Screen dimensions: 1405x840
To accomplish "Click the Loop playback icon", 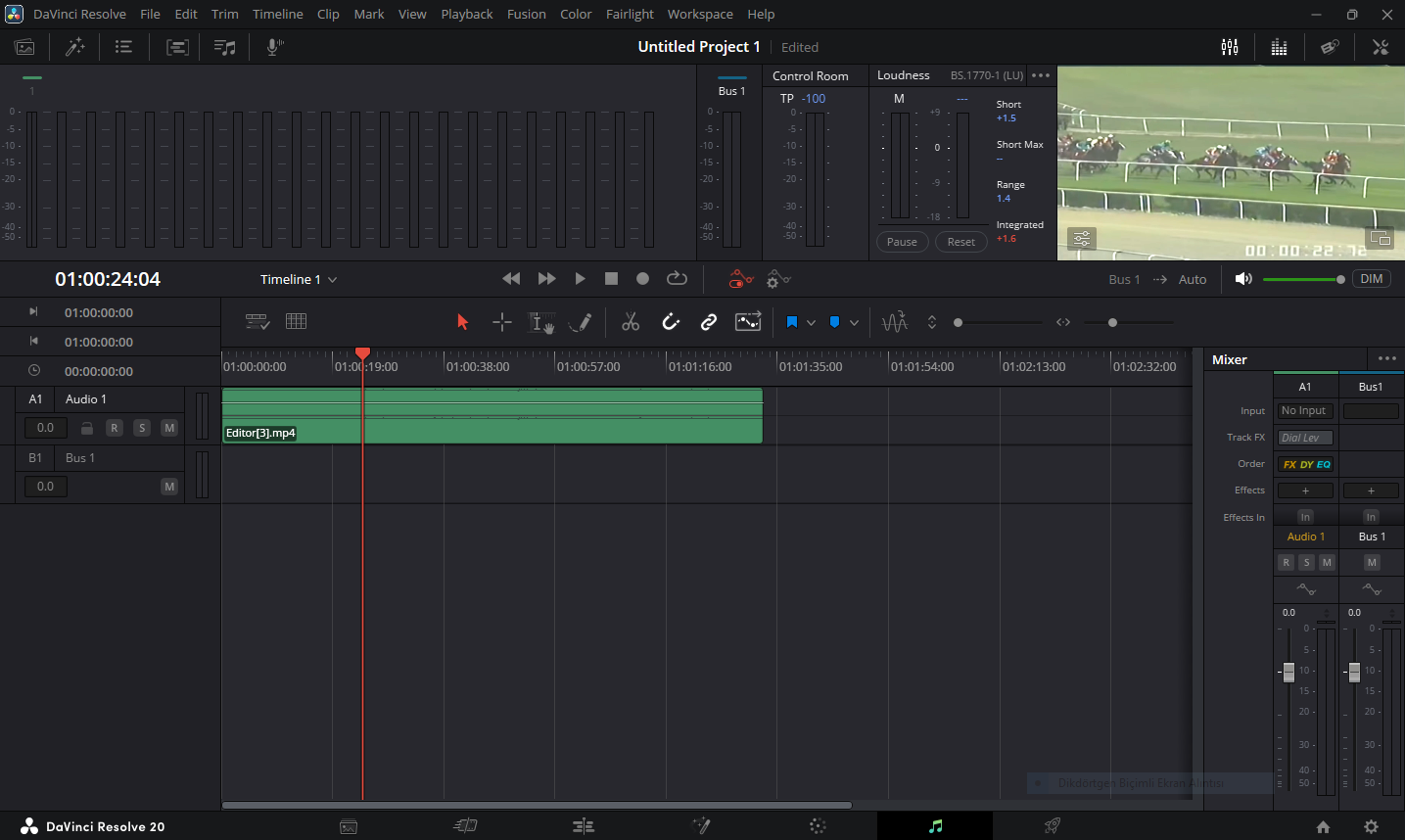I will pos(677,279).
